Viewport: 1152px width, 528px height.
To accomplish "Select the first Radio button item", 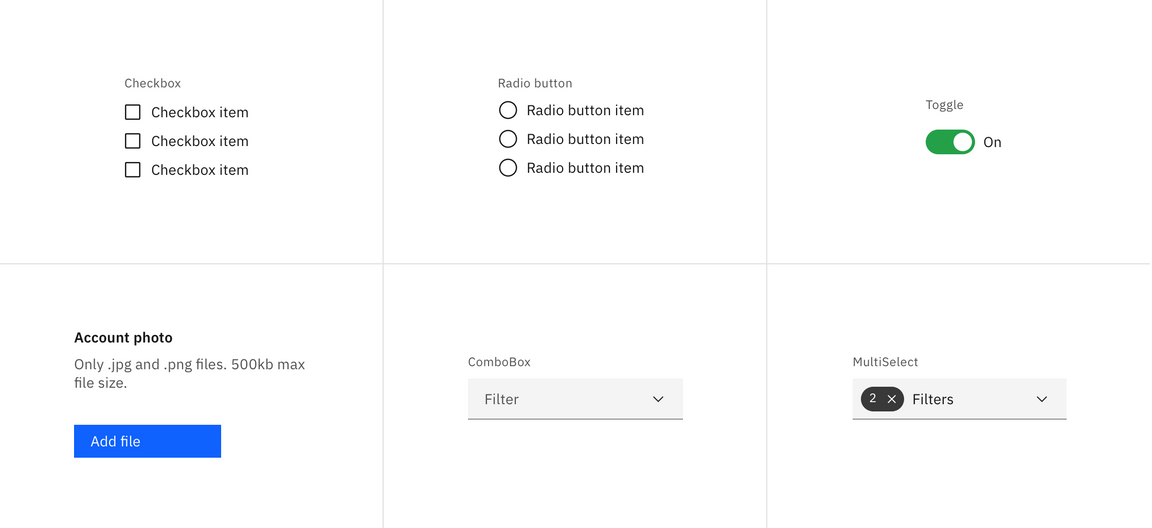I will 508,110.
